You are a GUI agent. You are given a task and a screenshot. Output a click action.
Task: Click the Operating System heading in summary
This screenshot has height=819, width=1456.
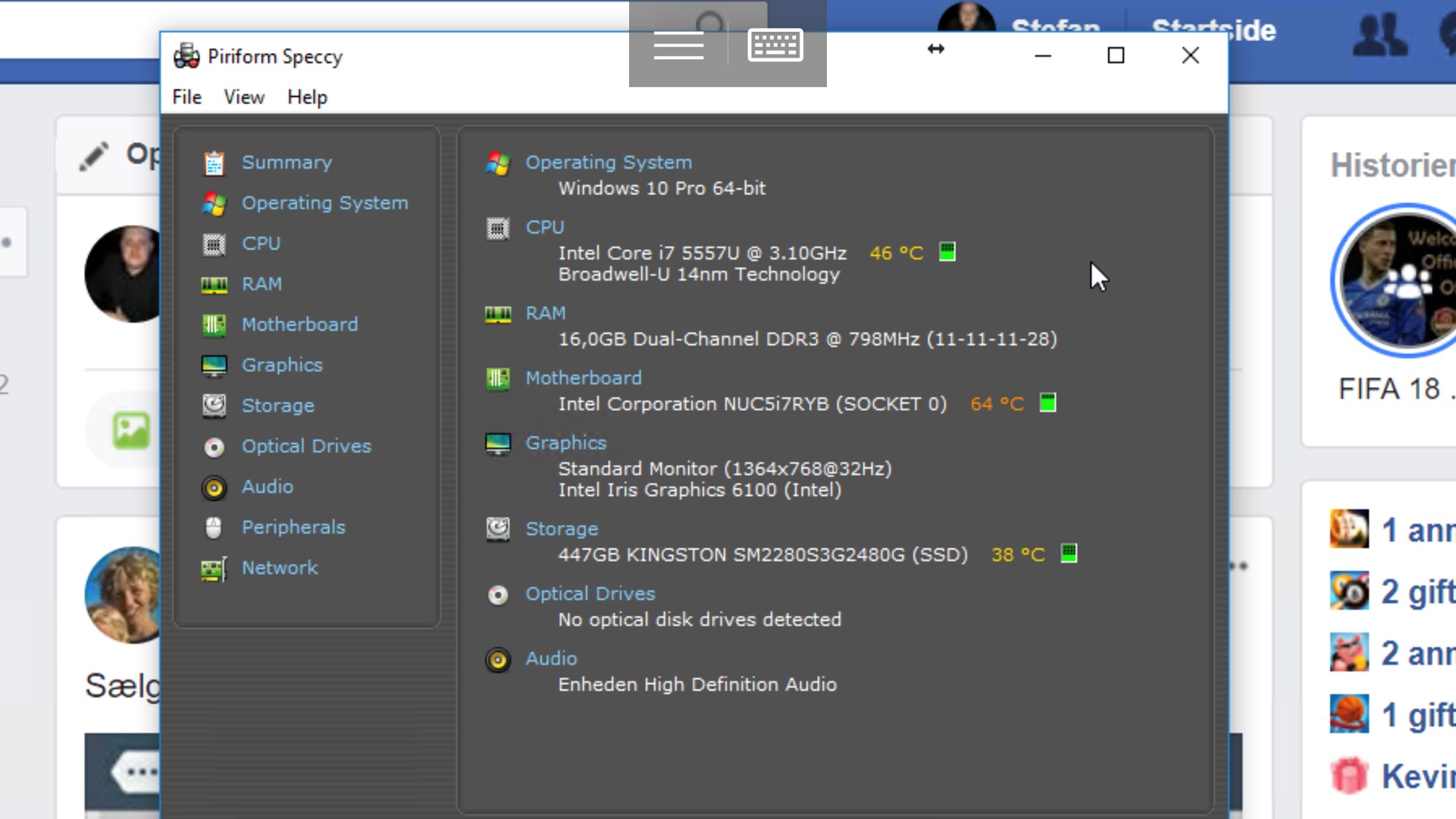click(x=609, y=162)
